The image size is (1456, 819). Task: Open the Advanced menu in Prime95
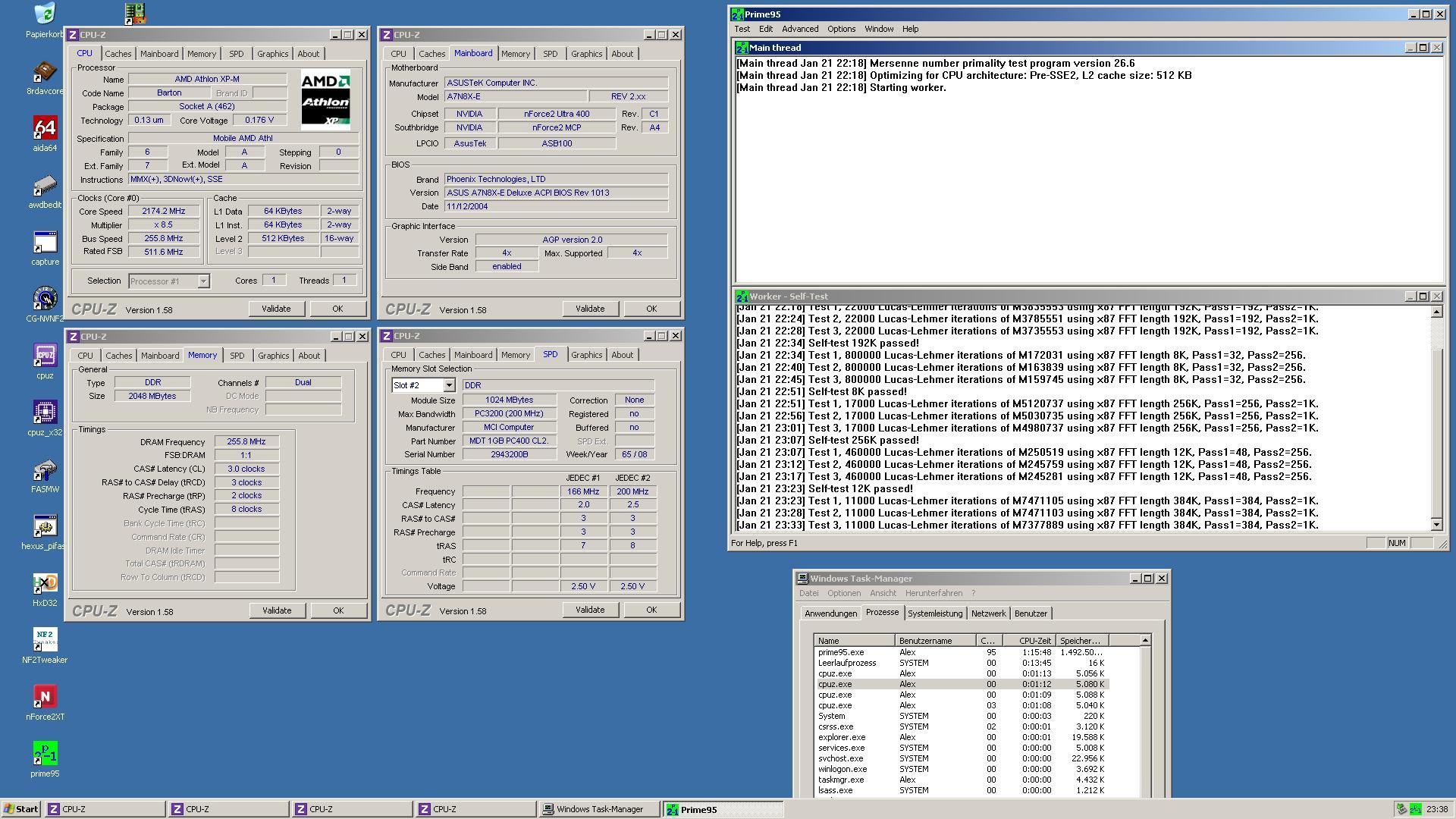point(800,29)
